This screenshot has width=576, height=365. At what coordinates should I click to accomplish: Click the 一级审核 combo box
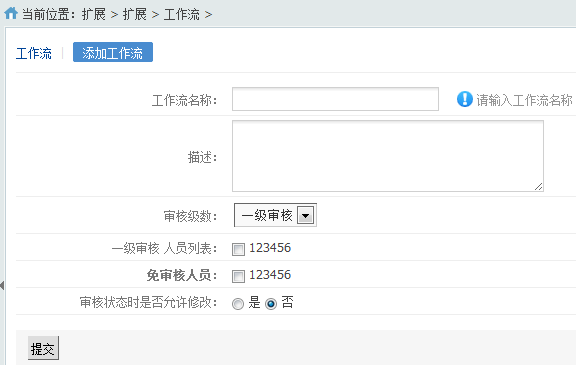point(275,215)
